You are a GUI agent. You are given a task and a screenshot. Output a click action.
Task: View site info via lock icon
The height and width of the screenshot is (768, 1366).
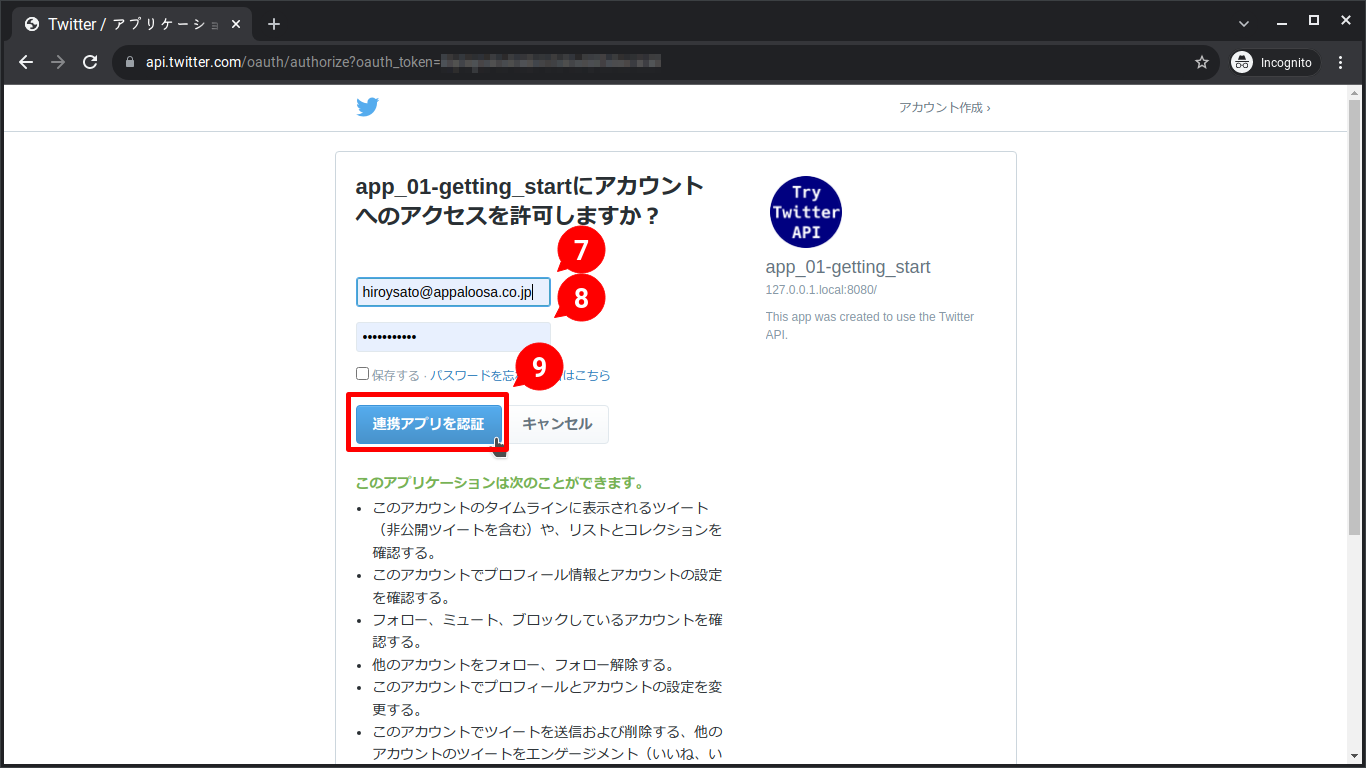[129, 62]
